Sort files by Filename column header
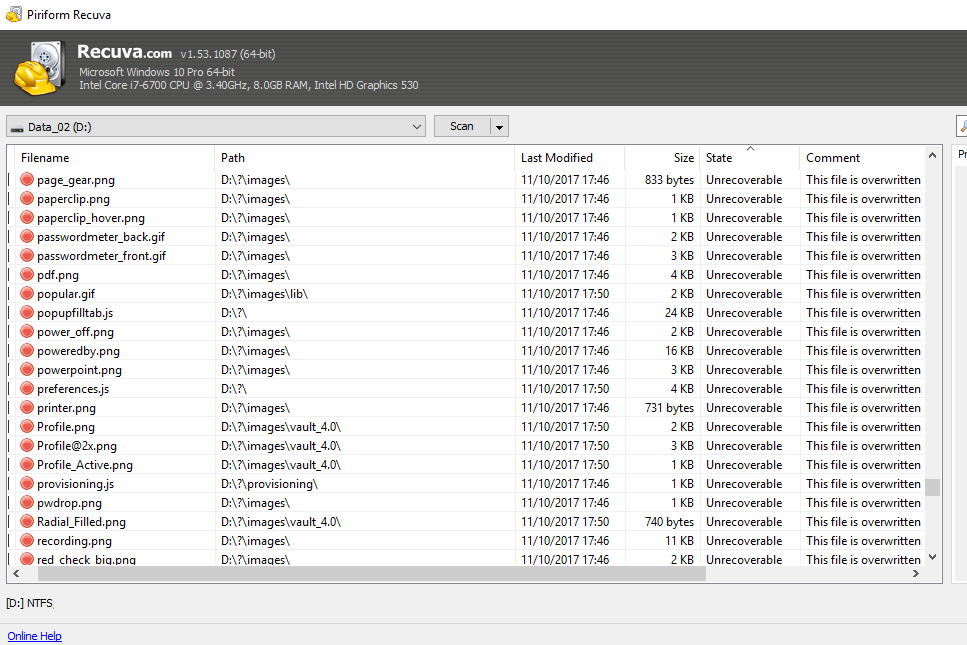The image size is (967, 645). (x=45, y=158)
